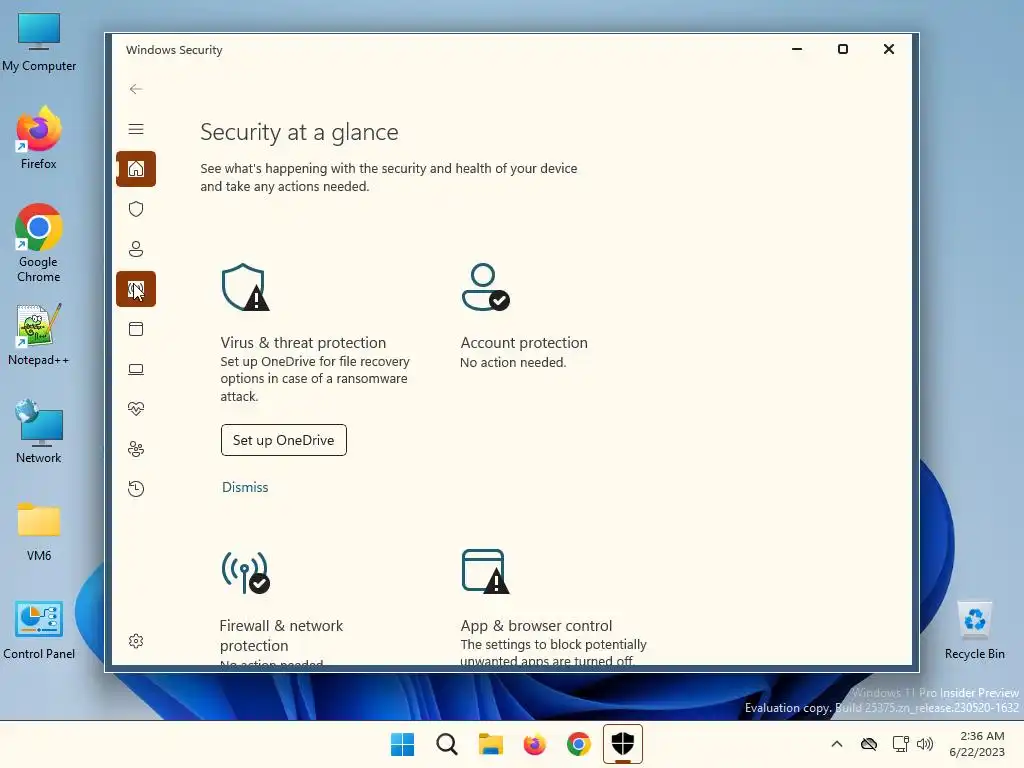The height and width of the screenshot is (768, 1024).
Task: Click Windows Security taskbar icon
Action: [622, 744]
